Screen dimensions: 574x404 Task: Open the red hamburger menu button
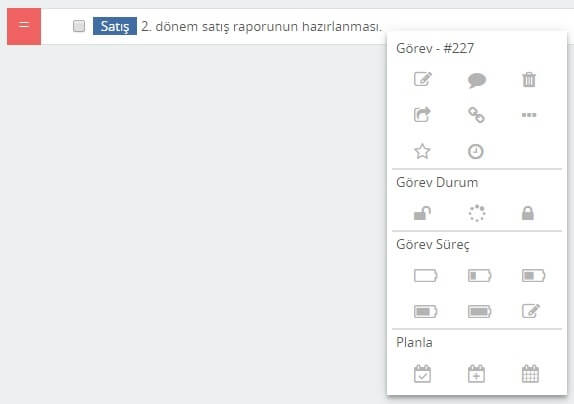(24, 26)
